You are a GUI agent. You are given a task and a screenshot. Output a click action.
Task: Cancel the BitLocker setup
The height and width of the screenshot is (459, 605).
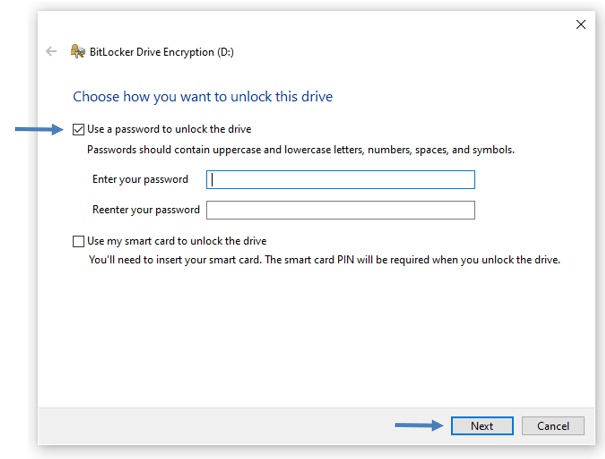point(553,426)
